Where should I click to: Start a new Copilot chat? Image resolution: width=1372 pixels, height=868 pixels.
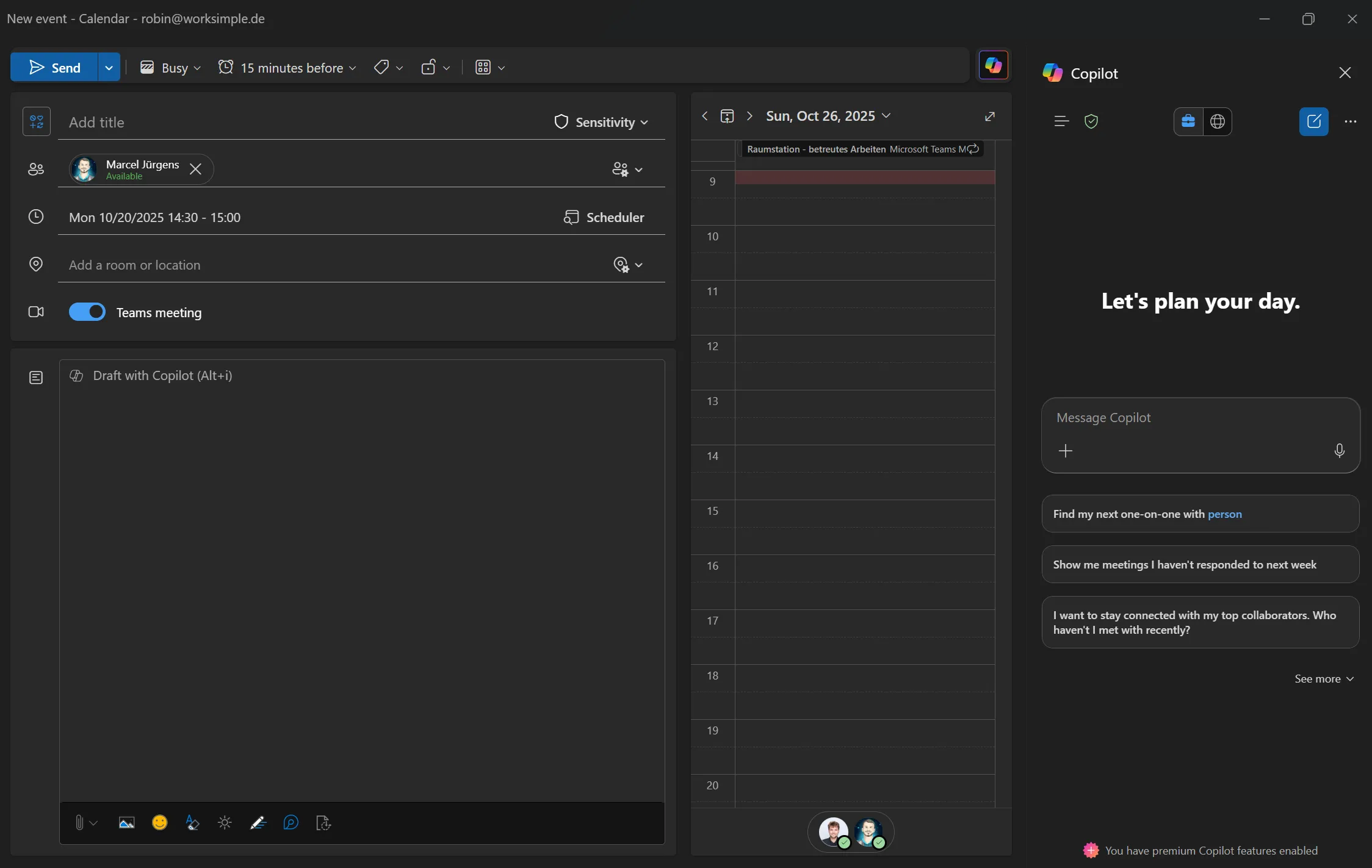pyautogui.click(x=1313, y=121)
